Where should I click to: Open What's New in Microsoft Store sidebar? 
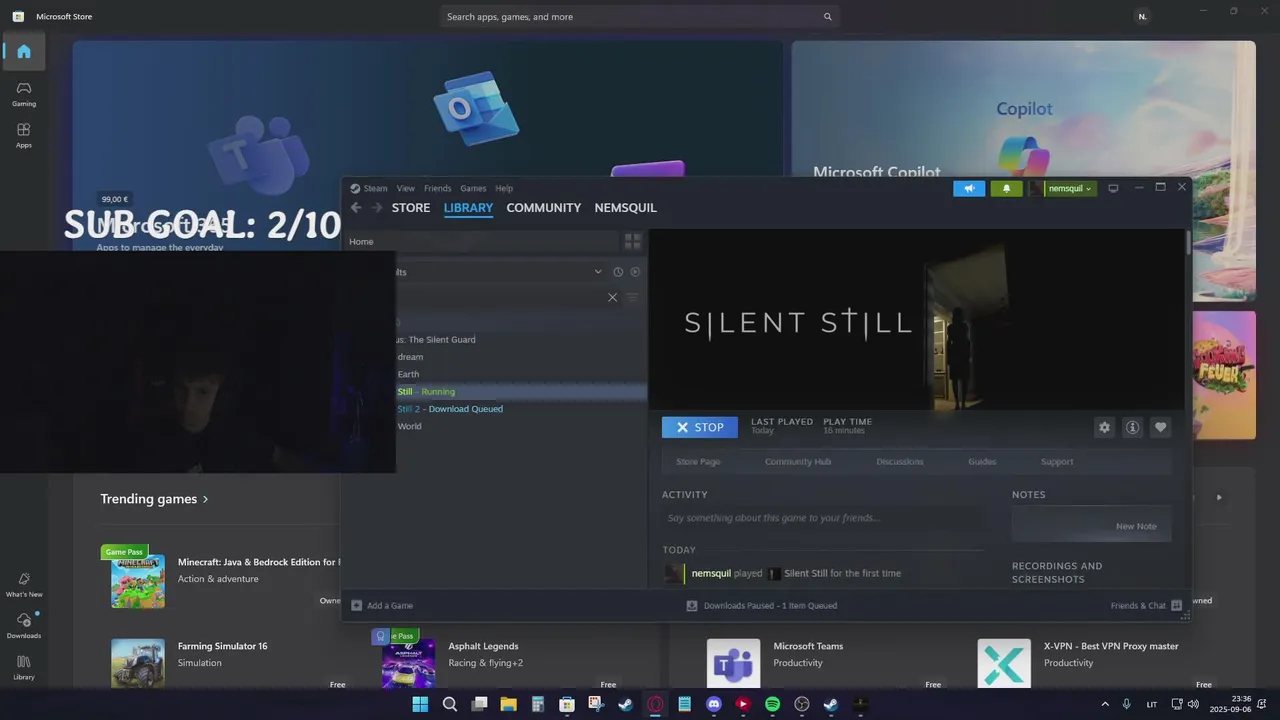pos(24,585)
